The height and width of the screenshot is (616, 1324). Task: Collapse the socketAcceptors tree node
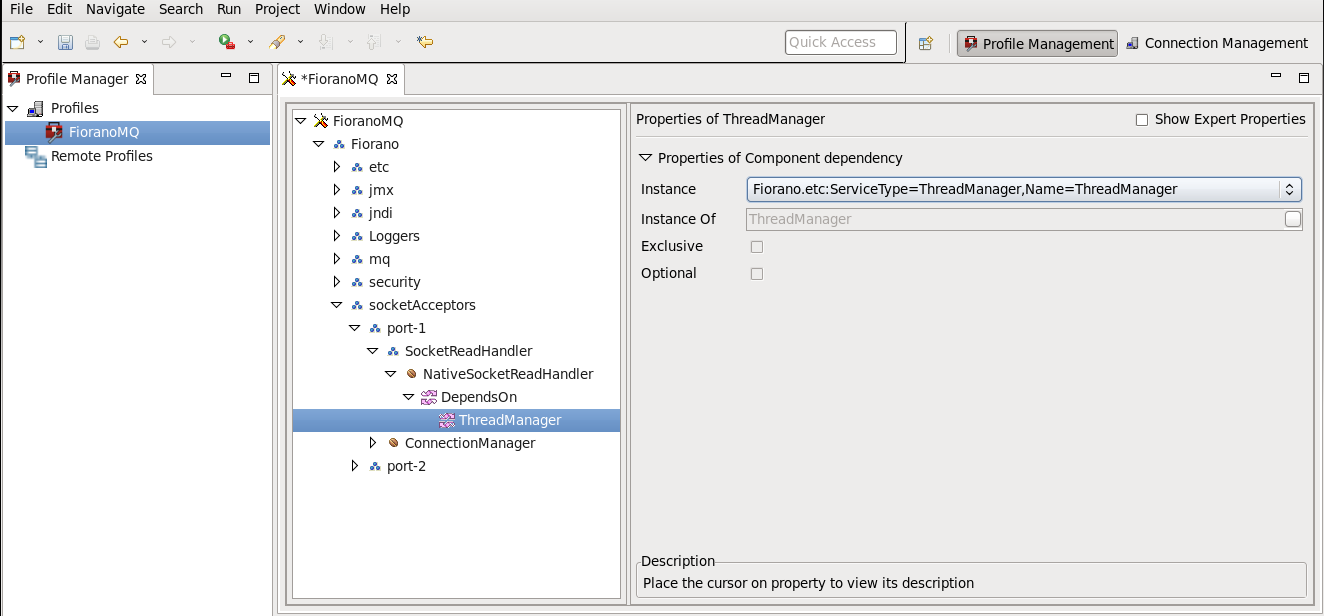[x=337, y=305]
